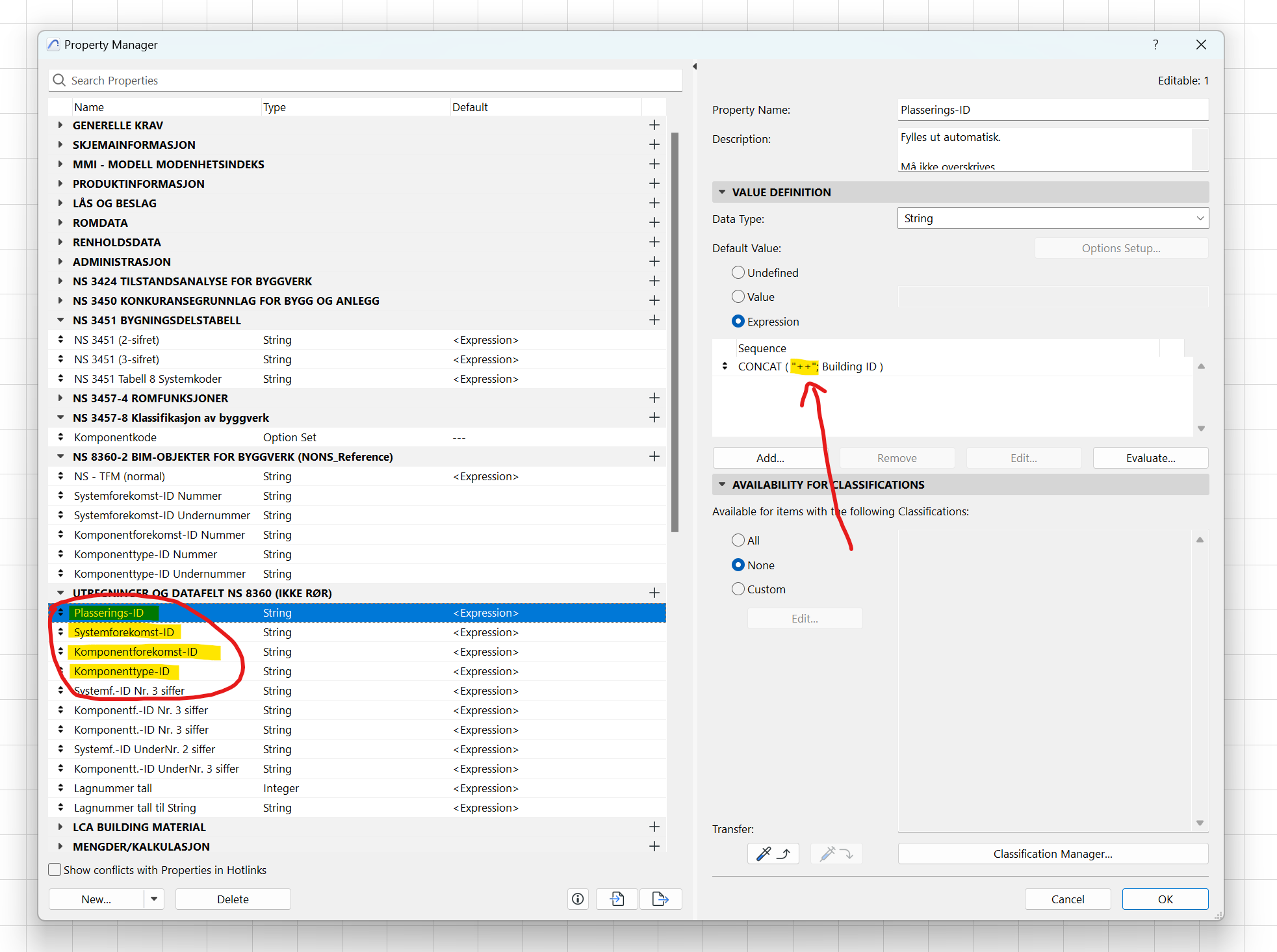Click the info icon button
This screenshot has height=952, width=1277.
pyautogui.click(x=577, y=899)
